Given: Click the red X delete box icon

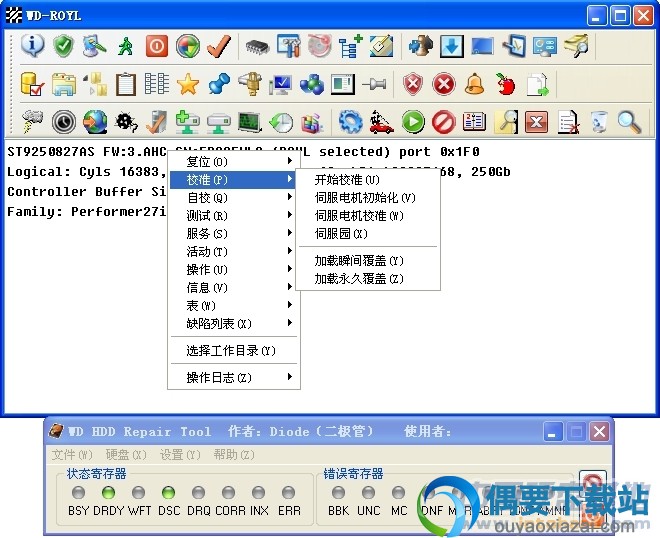Looking at the screenshot, I should pyautogui.click(x=536, y=122).
